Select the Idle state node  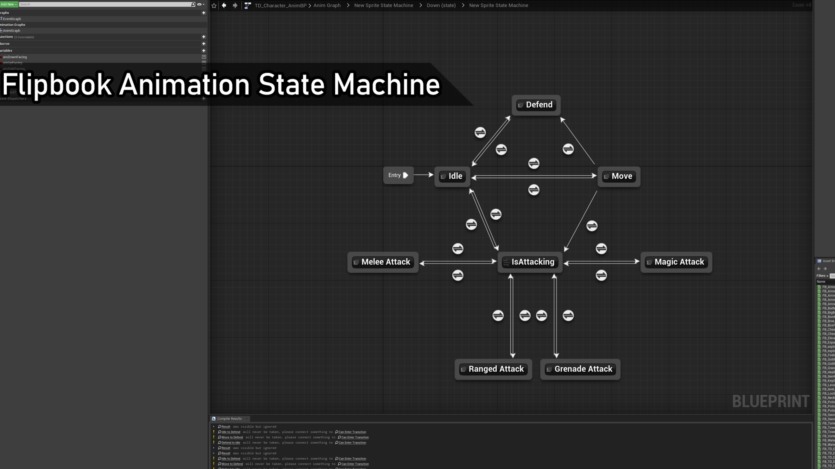click(x=452, y=176)
